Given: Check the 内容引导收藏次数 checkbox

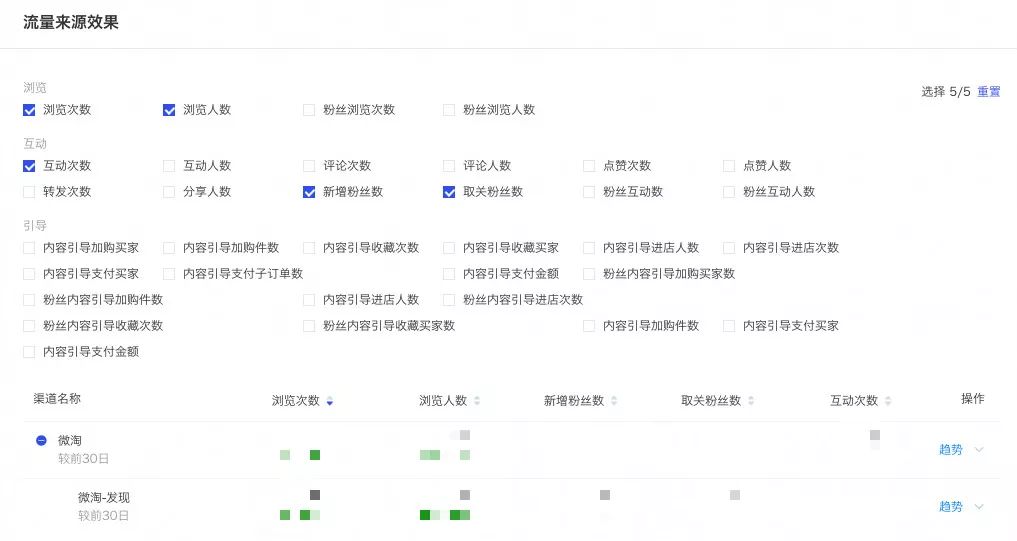Looking at the screenshot, I should tap(309, 248).
